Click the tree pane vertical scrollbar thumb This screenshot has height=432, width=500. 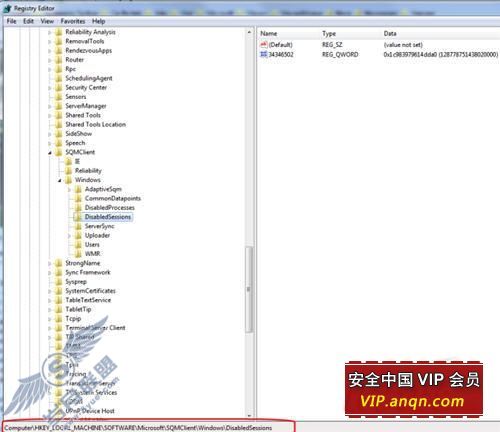coord(248,289)
